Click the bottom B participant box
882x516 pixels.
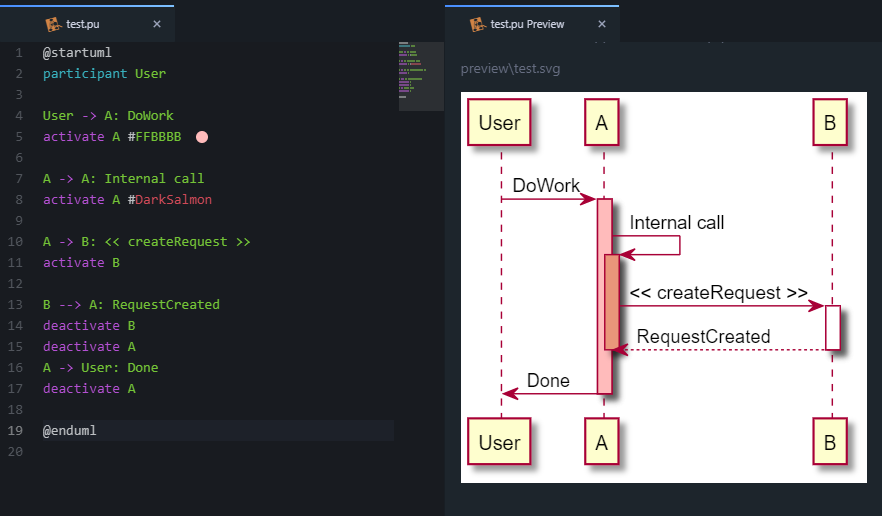click(x=830, y=442)
